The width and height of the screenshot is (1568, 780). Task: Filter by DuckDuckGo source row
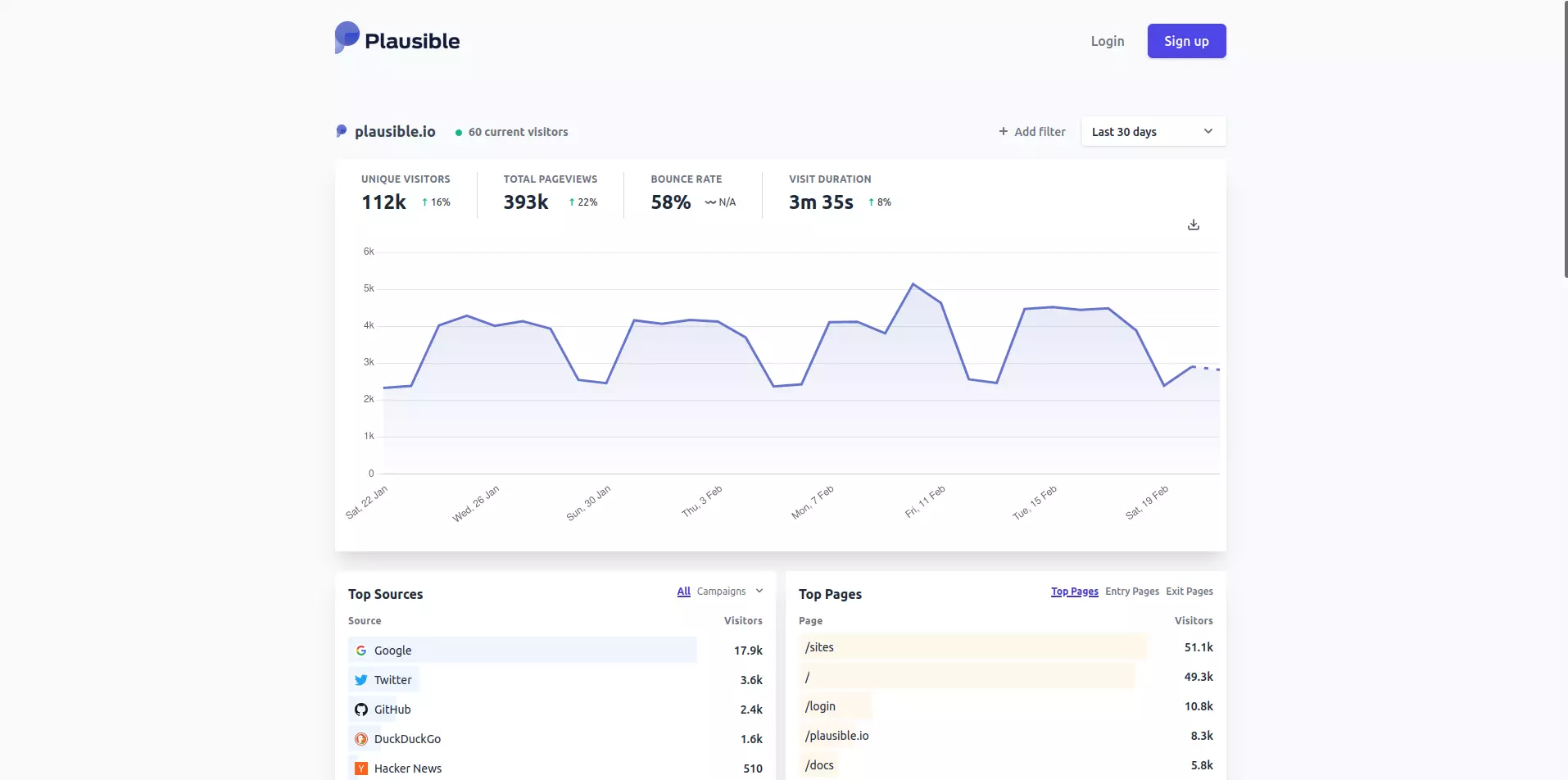(x=555, y=739)
